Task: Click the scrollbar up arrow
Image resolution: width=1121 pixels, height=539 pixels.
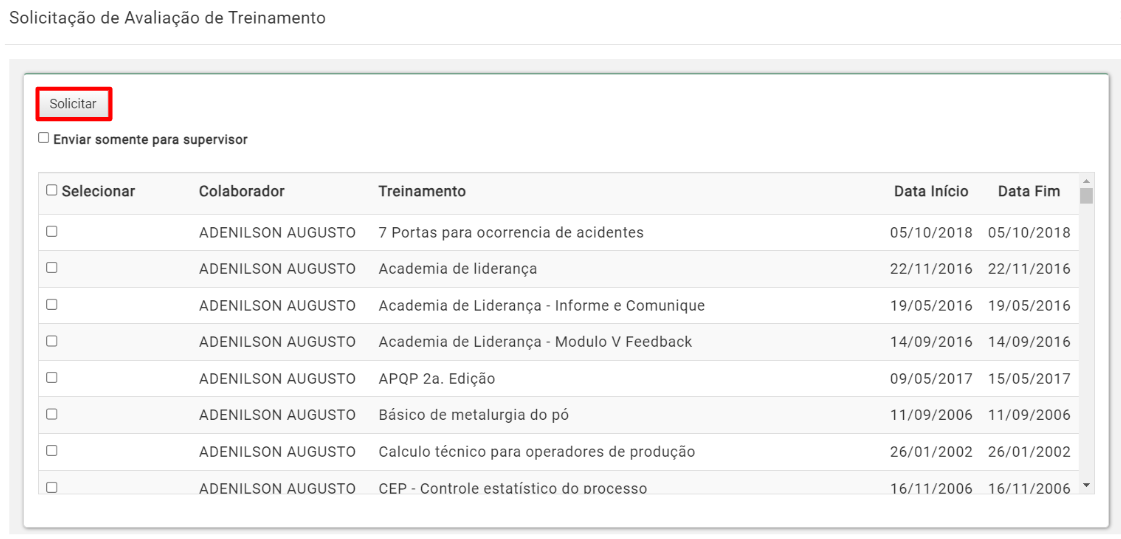Action: click(1087, 180)
